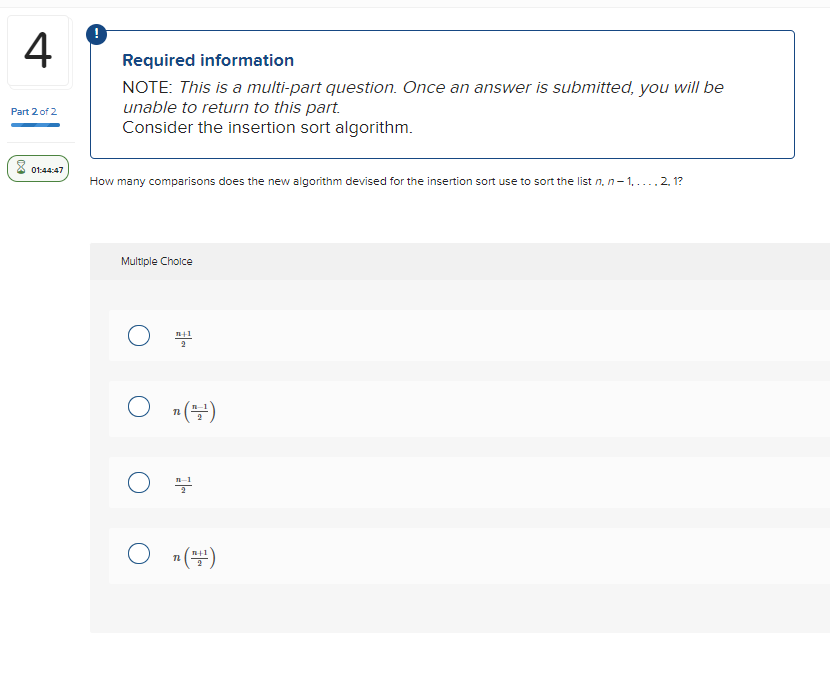Click the hourglass timer icon
This screenshot has height=691, width=830.
[x=22, y=167]
